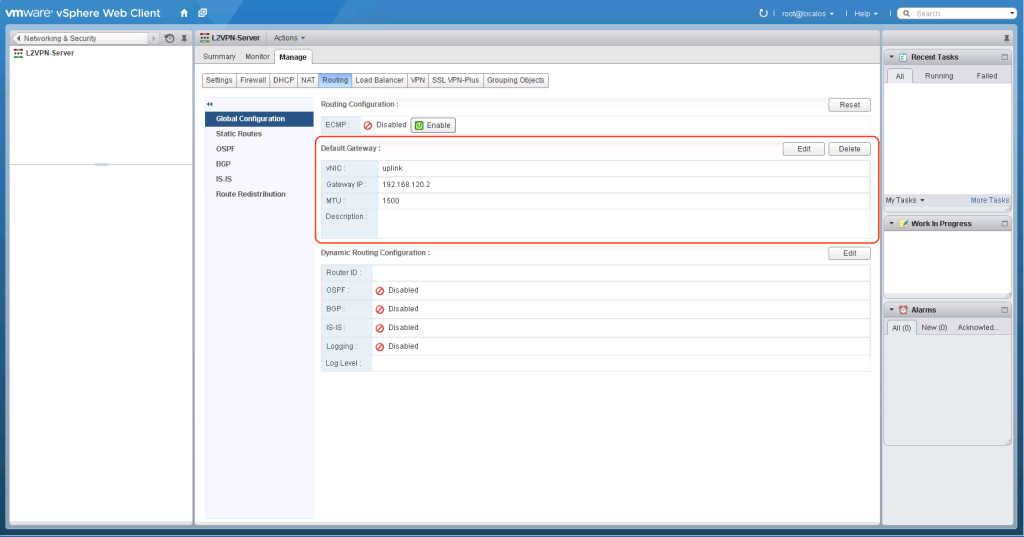The image size is (1024, 537).
Task: Switch to the Monitor tab
Action: [x=257, y=57]
